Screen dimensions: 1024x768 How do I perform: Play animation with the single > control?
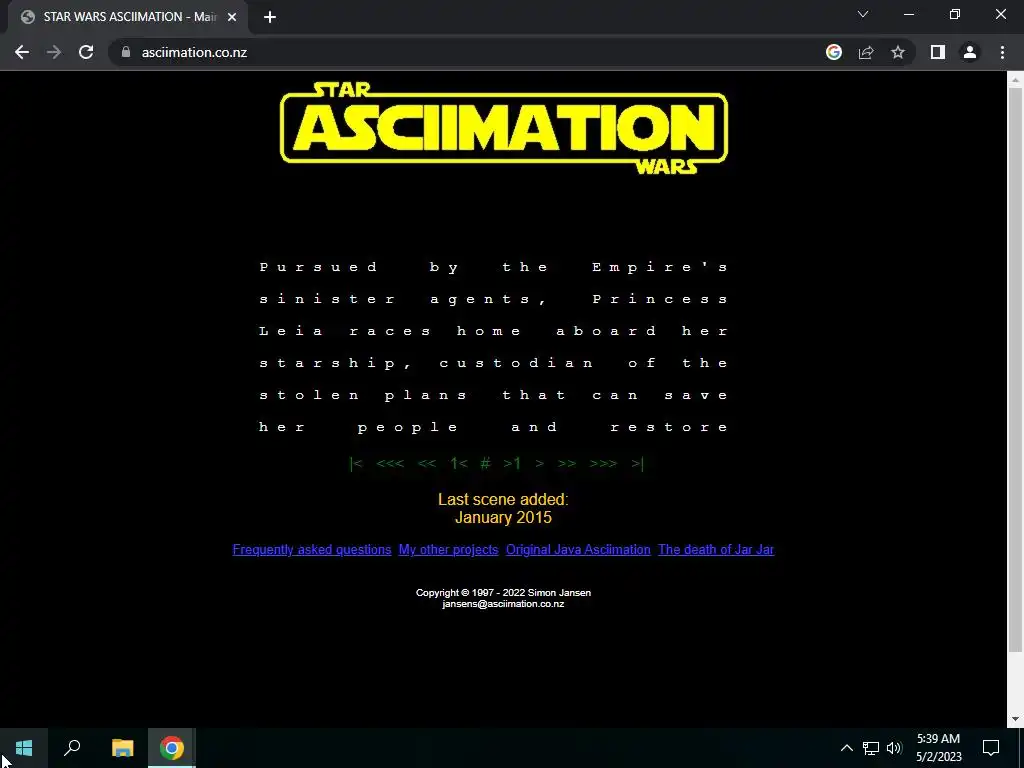point(539,463)
